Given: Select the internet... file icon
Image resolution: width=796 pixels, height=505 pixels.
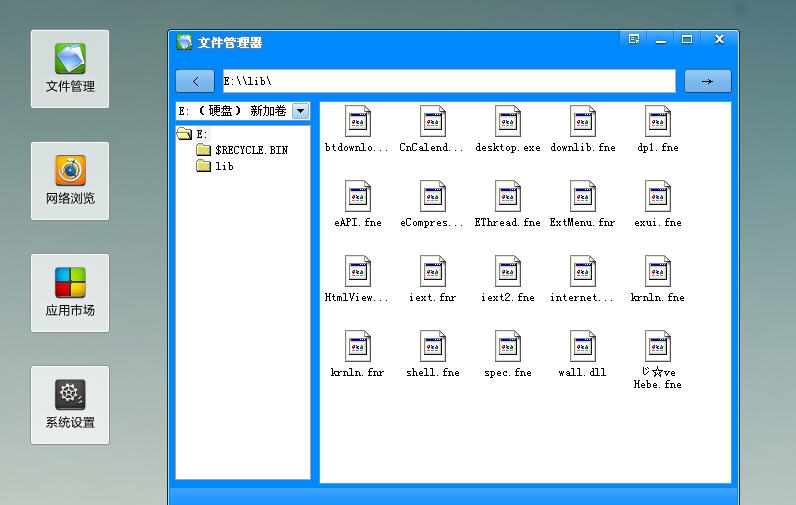Looking at the screenshot, I should [583, 271].
